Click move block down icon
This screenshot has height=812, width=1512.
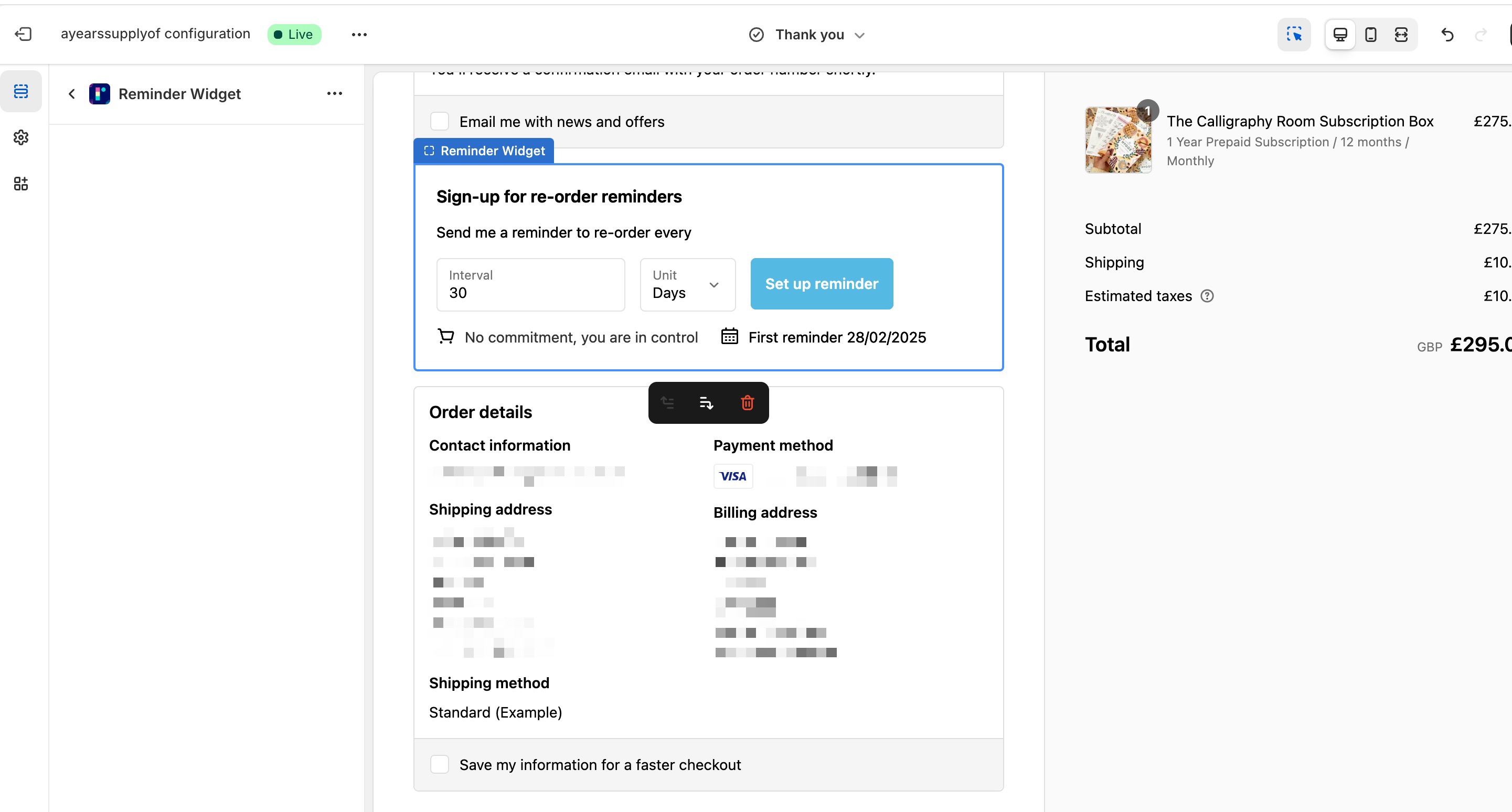(x=706, y=403)
